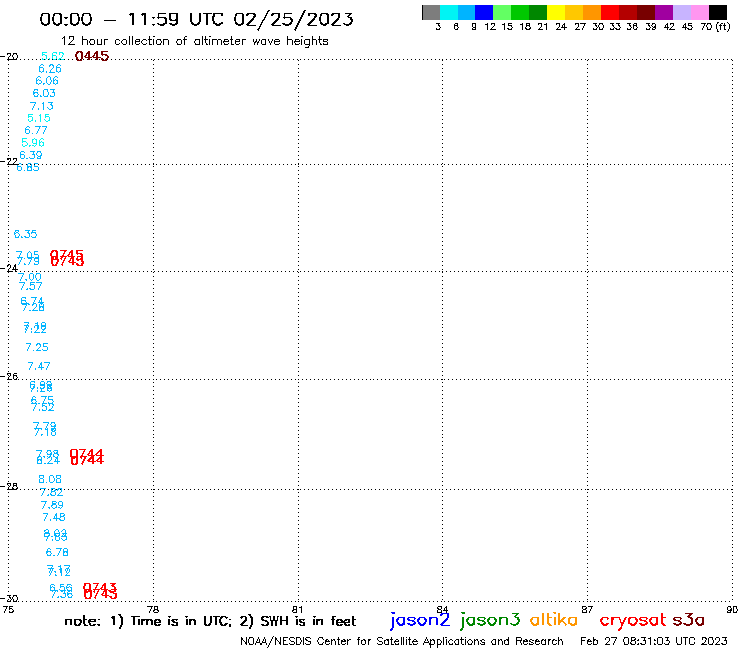
Task: Click the 7.48 wave height value
Action: [x=54, y=517]
